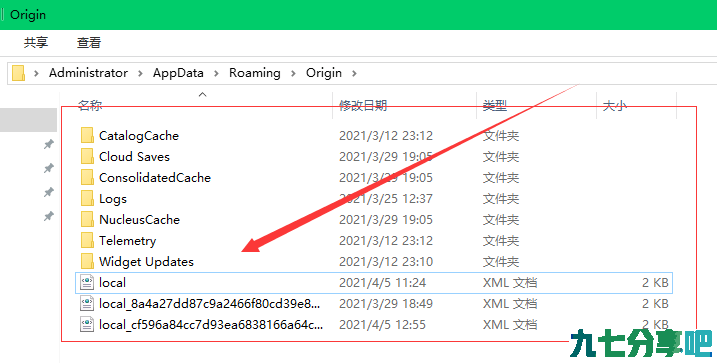Click the date 2021/4/5 11:24
717x363 pixels.
pyautogui.click(x=382, y=283)
